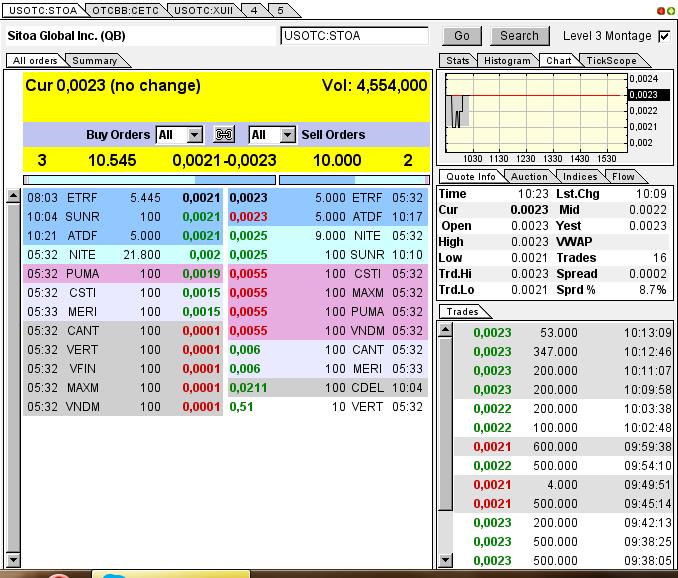Open the Buy Orders filter dropdown
678x578 pixels.
click(194, 135)
